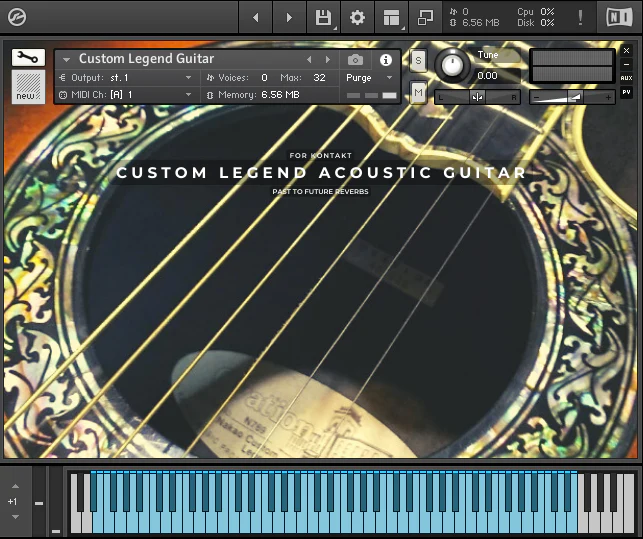Open instrument edit mode with wrench icon
Viewport: 643px width, 539px height.
point(28,57)
